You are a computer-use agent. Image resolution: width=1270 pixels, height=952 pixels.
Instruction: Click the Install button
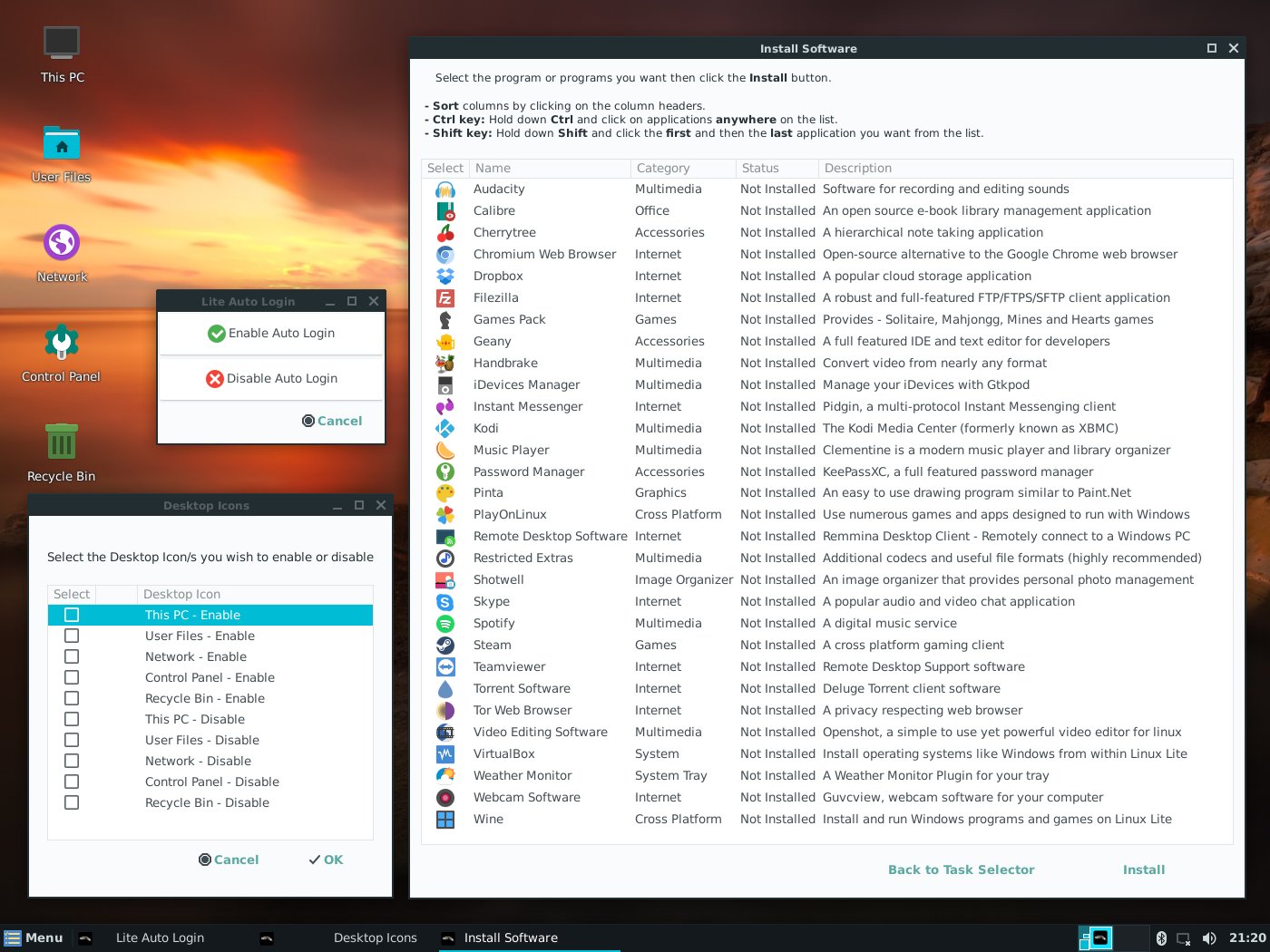(1144, 869)
